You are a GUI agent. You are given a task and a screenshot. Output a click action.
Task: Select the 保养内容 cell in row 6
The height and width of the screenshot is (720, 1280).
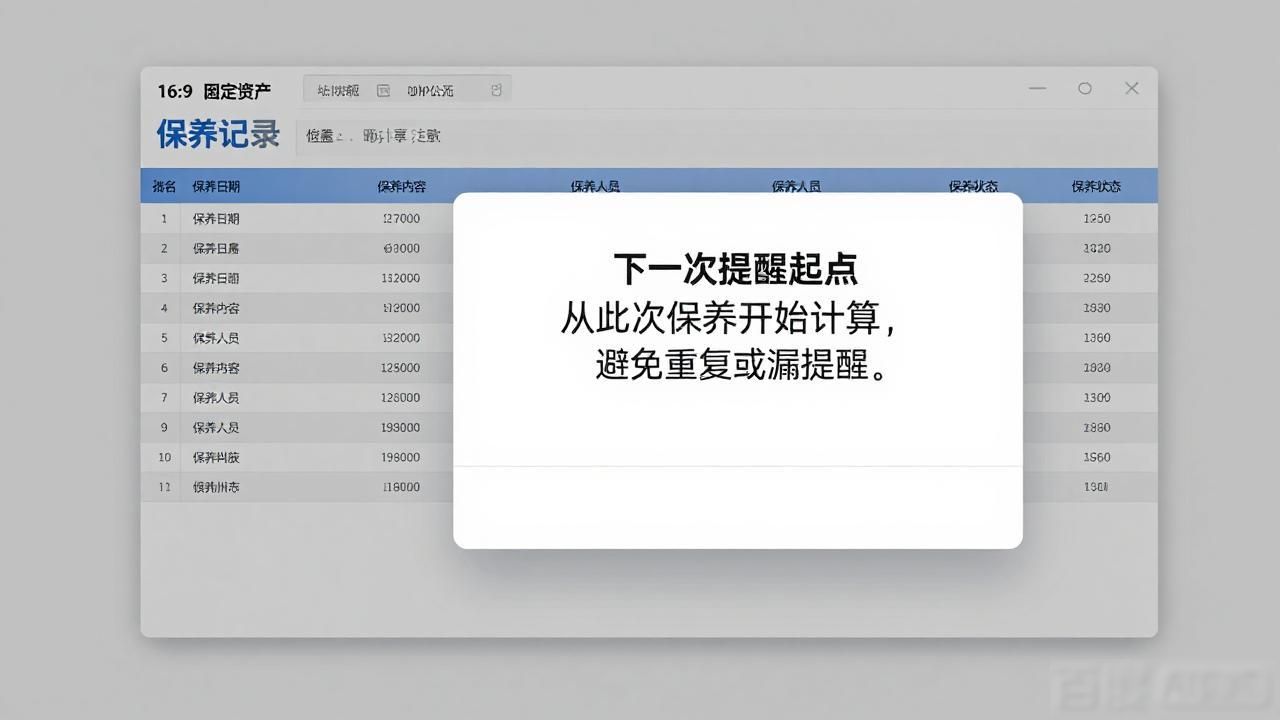pyautogui.click(x=216, y=368)
